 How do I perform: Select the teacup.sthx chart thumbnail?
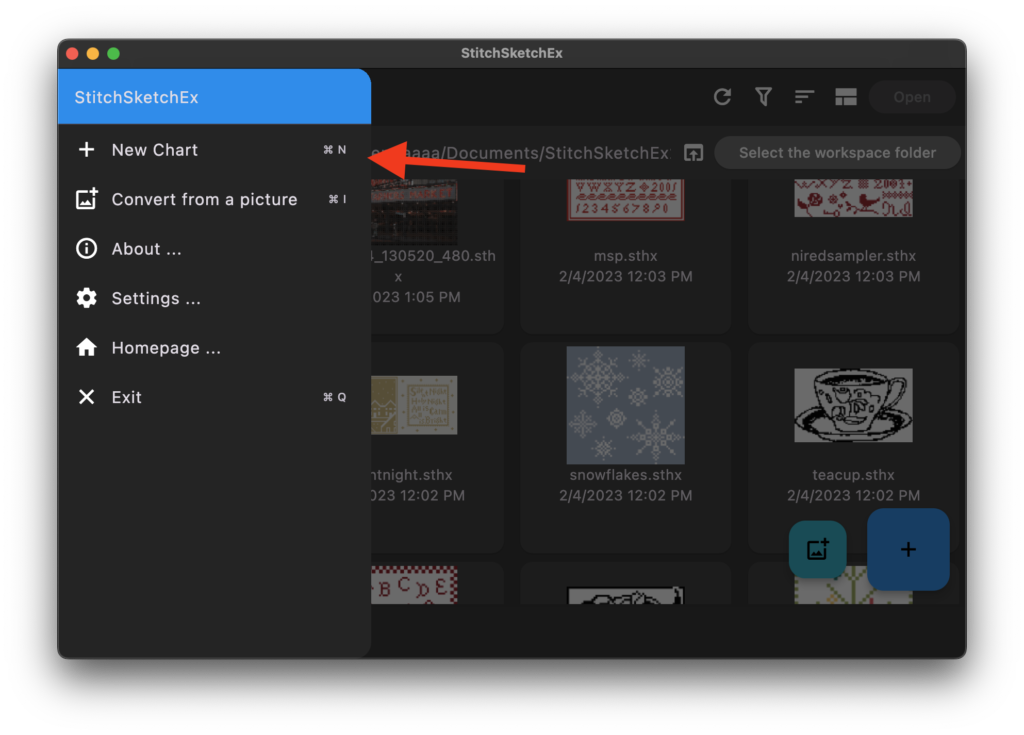tap(853, 405)
